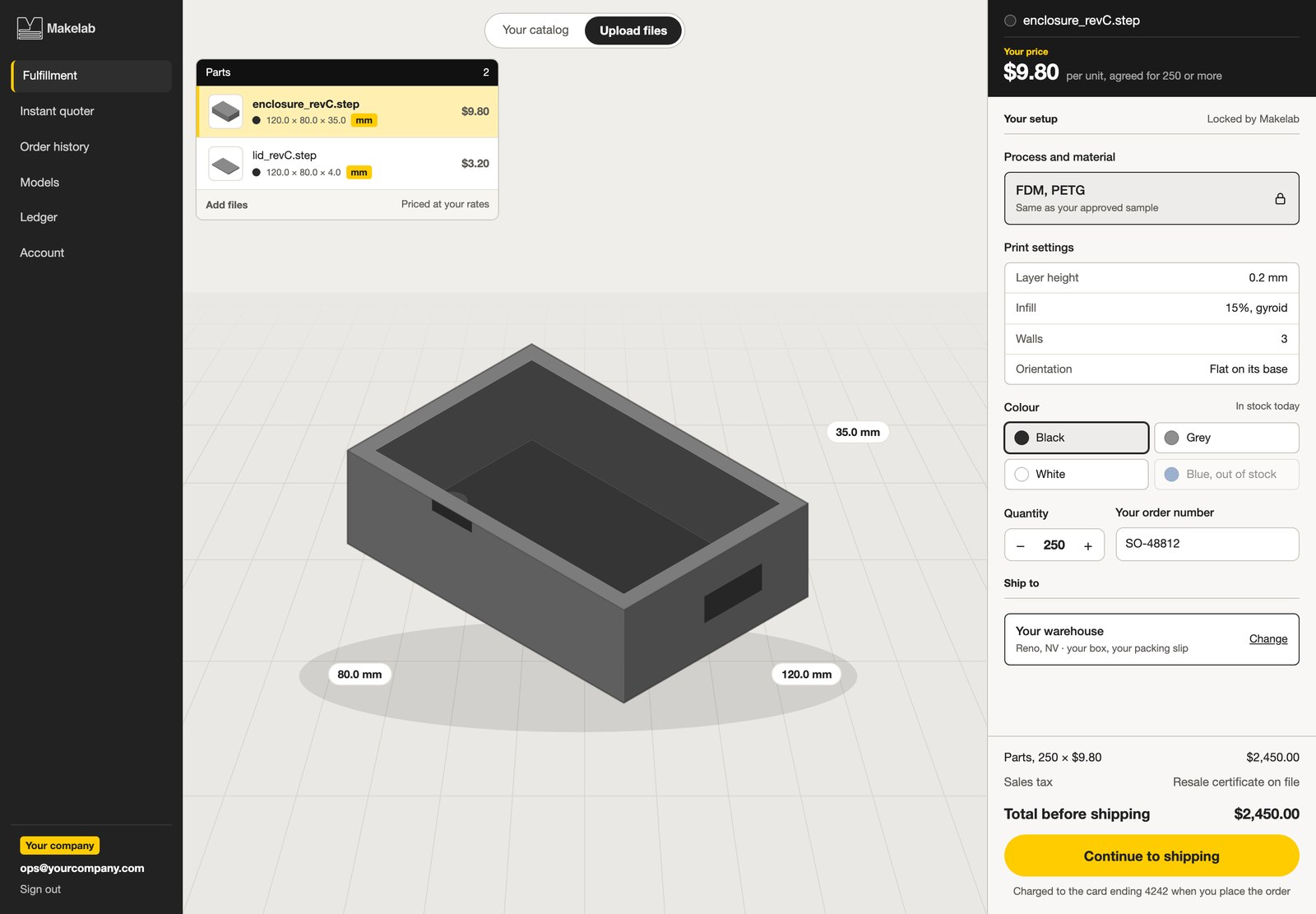Screen dimensions: 1316x914
Task: Decrease quantity with the minus button
Action: pos(1020,545)
